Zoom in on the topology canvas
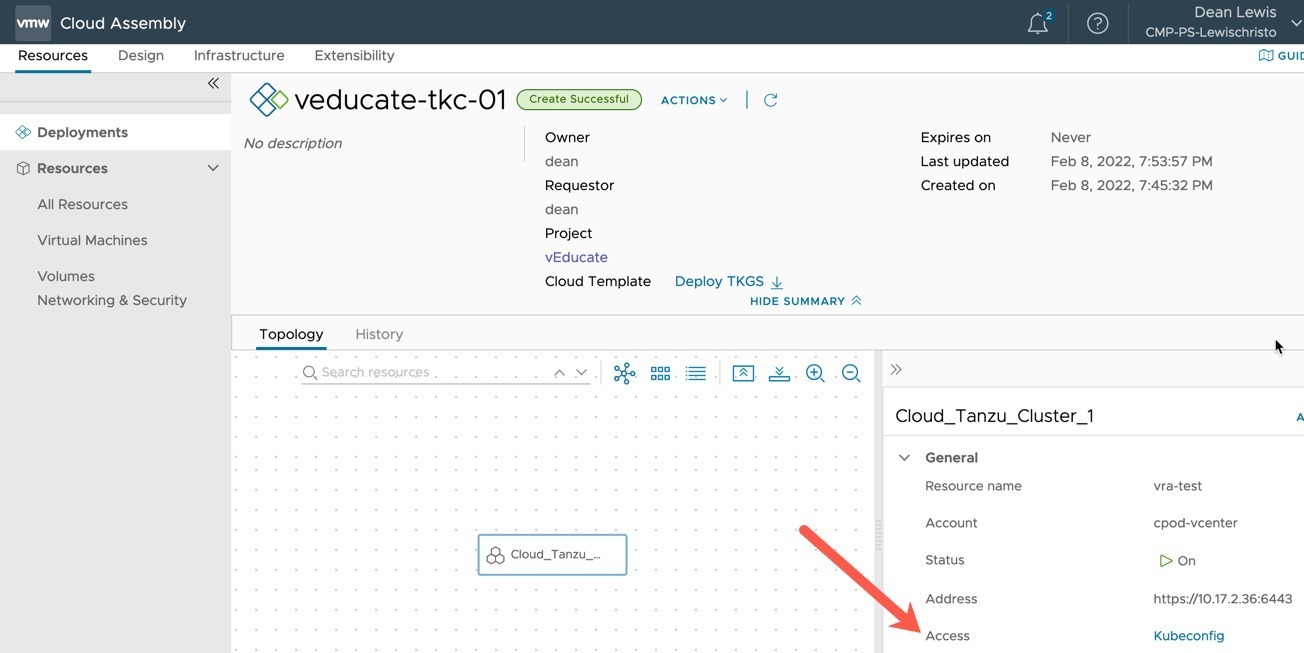This screenshot has height=653, width=1304. (815, 373)
